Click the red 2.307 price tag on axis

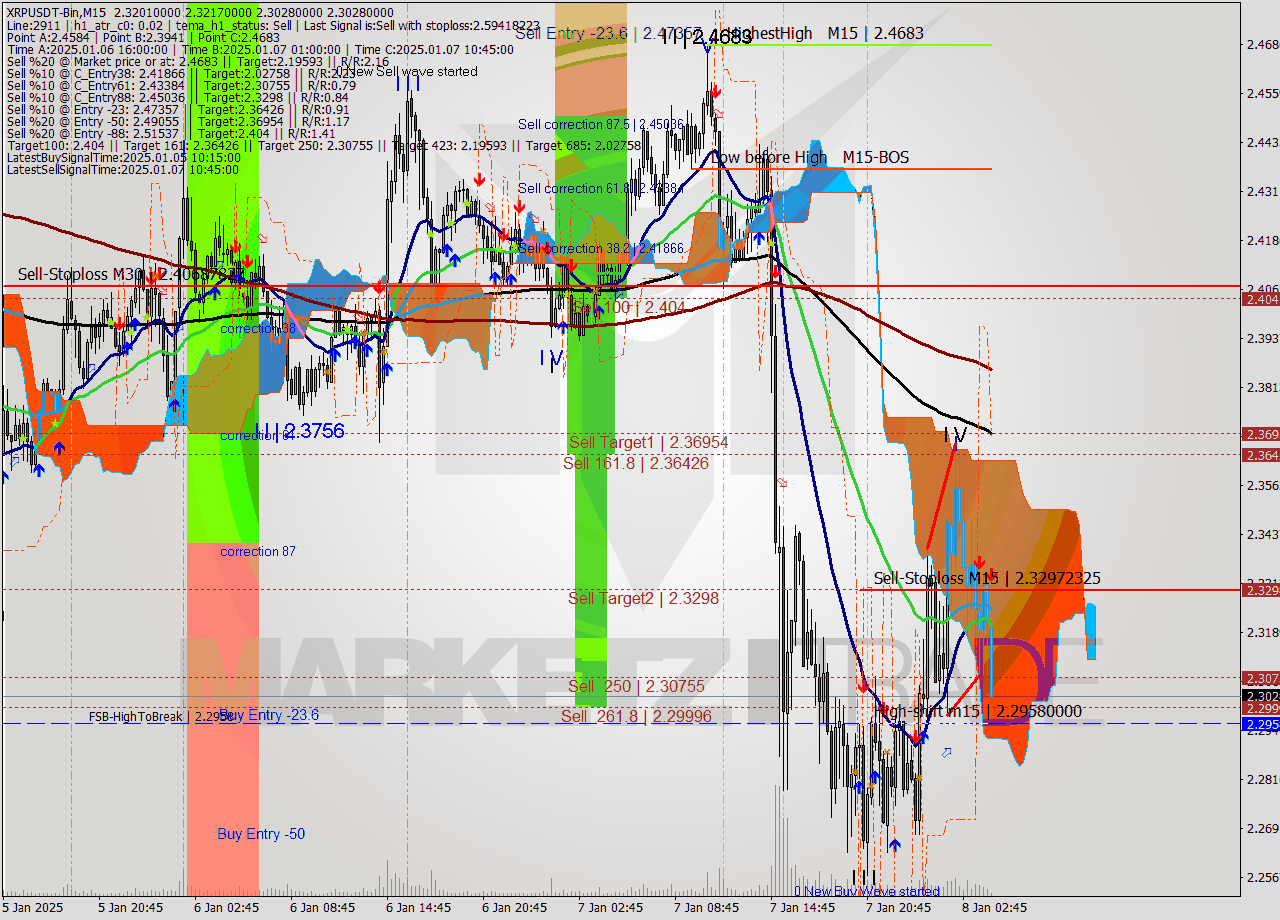pos(1260,678)
